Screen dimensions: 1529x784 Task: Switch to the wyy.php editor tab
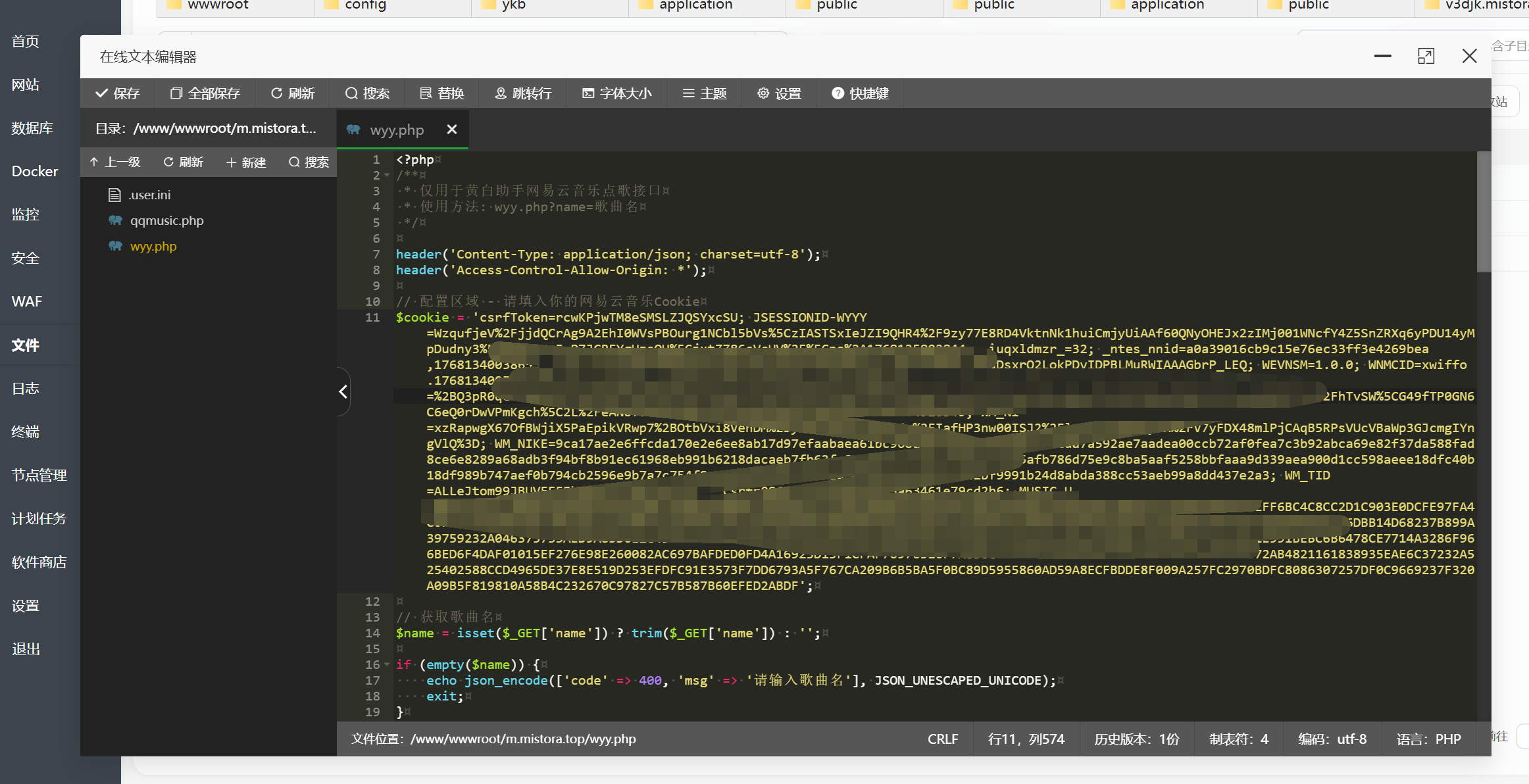pyautogui.click(x=396, y=130)
